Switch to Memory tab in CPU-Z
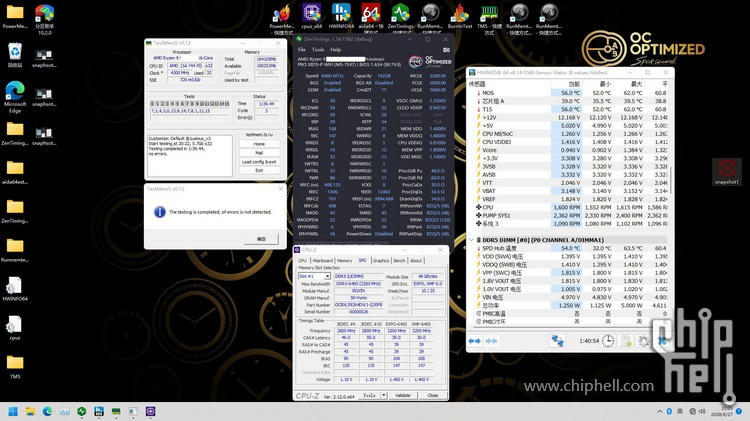 pos(344,261)
